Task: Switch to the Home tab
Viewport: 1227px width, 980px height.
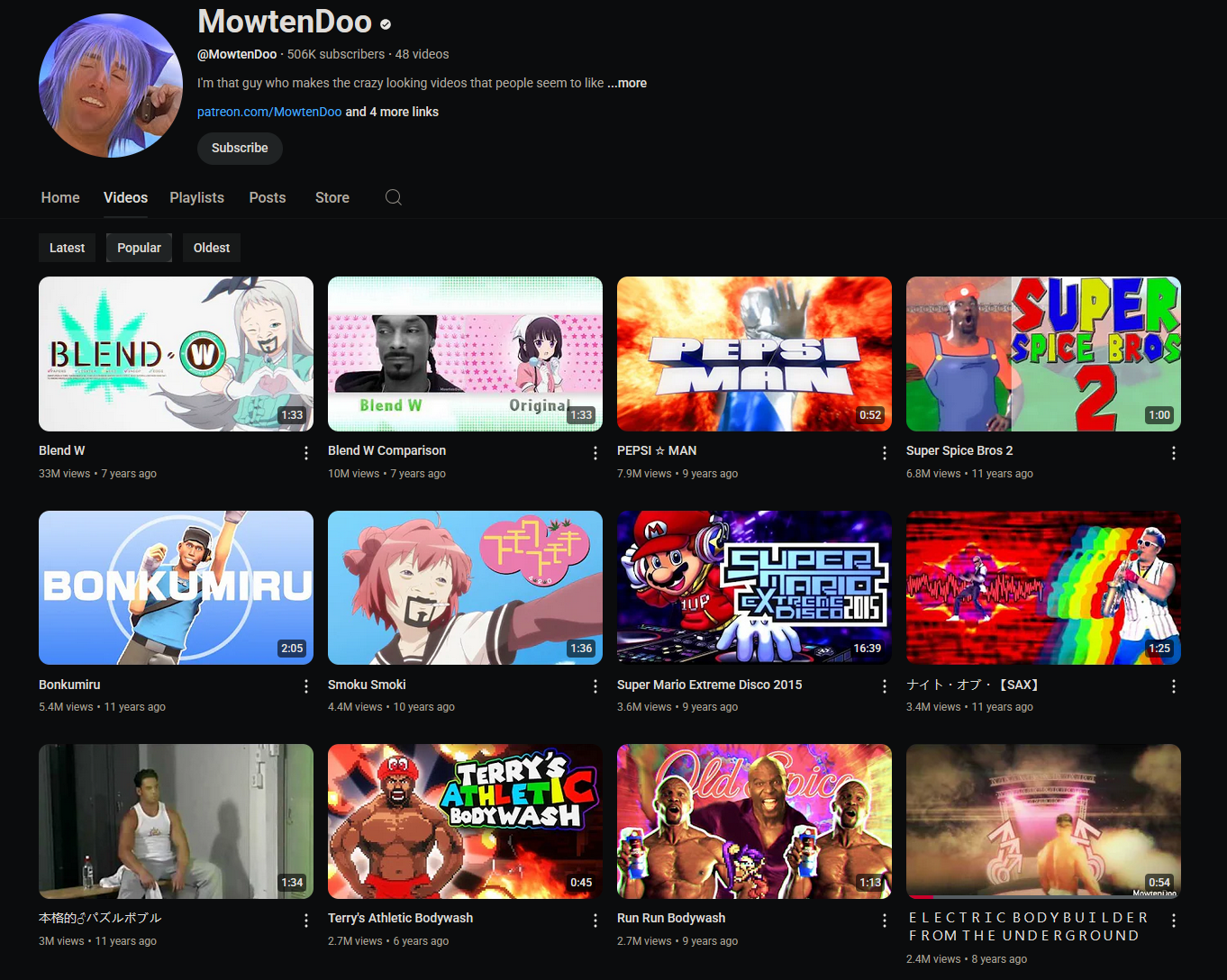Action: pyautogui.click(x=60, y=197)
